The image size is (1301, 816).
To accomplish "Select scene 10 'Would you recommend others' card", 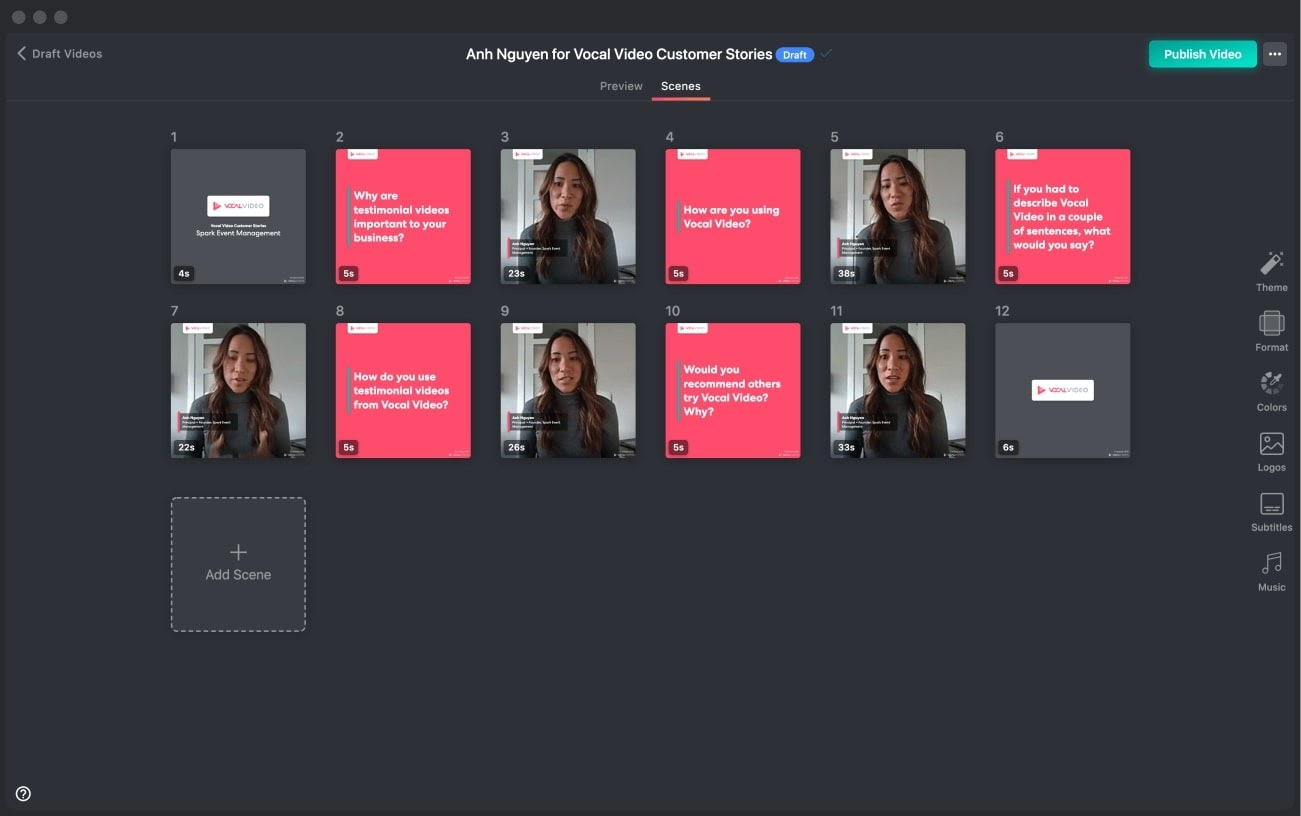I will [x=733, y=391].
